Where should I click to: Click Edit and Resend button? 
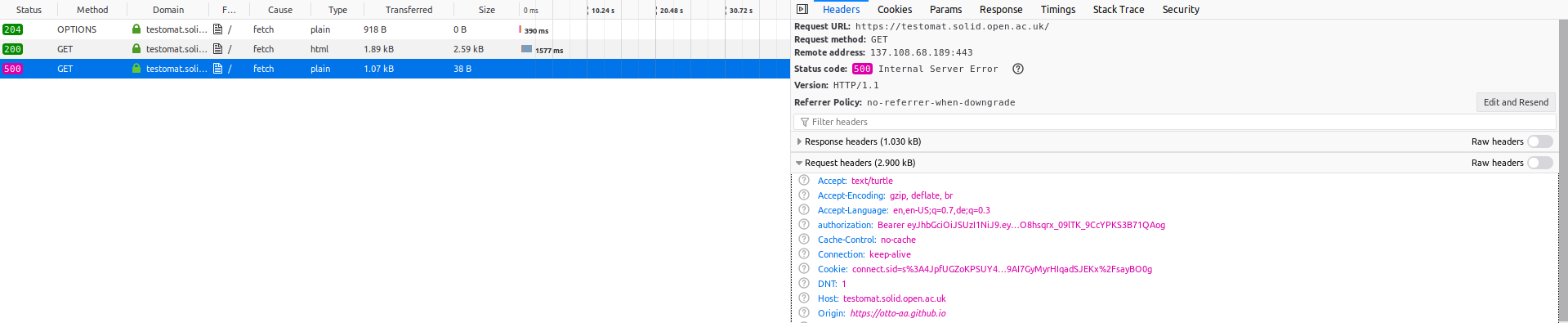(1516, 102)
